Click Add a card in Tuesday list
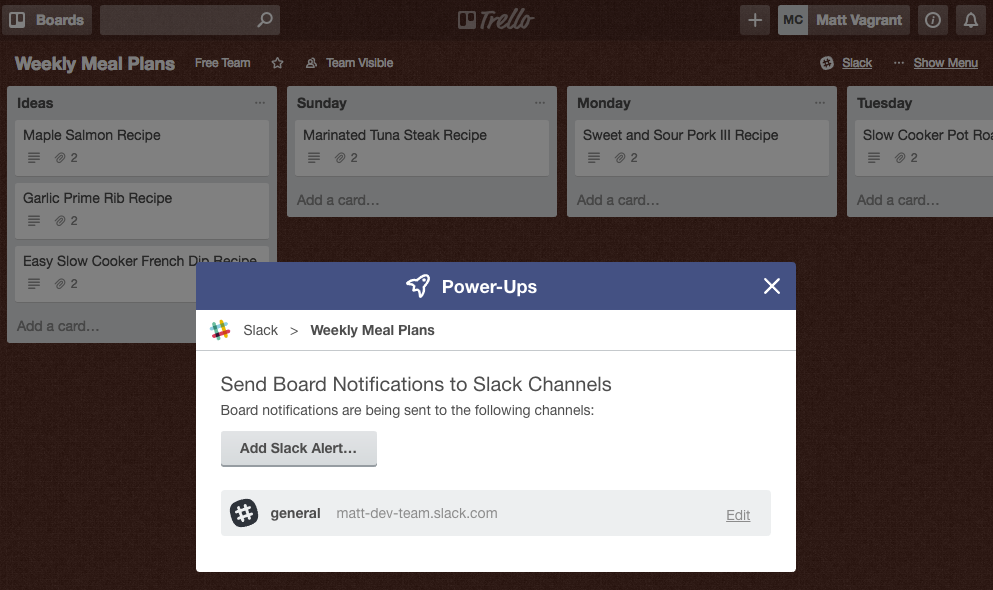This screenshot has width=993, height=590. 898,200
